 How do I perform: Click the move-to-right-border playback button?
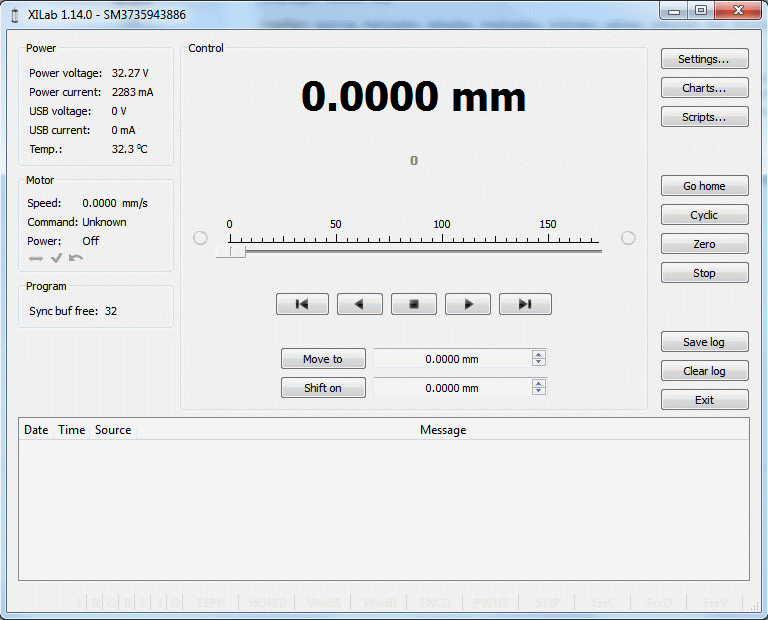pos(525,304)
